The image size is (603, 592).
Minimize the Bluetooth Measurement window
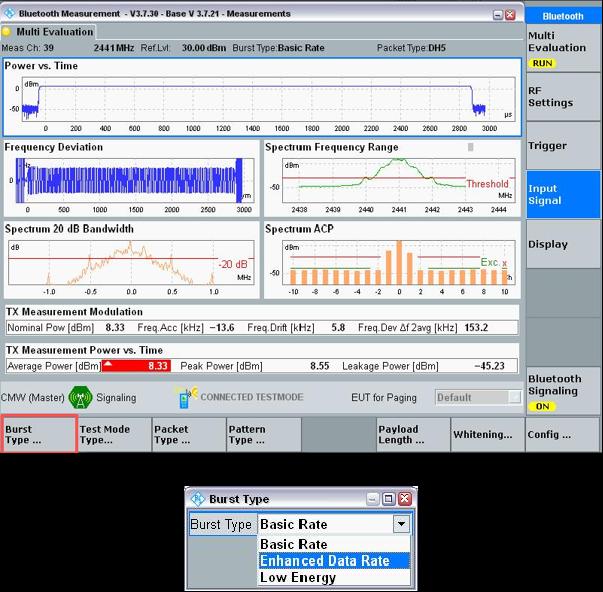point(498,15)
